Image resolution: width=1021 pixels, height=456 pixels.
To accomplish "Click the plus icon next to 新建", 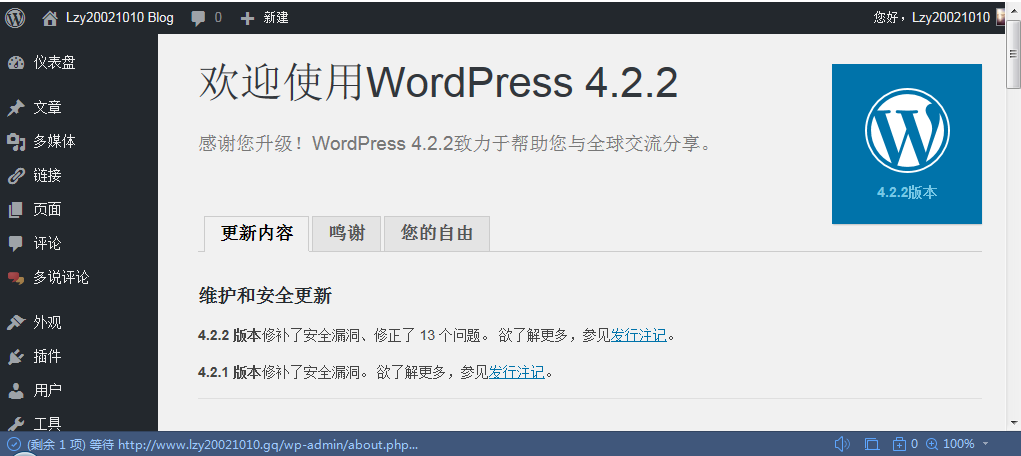I will click(x=247, y=18).
